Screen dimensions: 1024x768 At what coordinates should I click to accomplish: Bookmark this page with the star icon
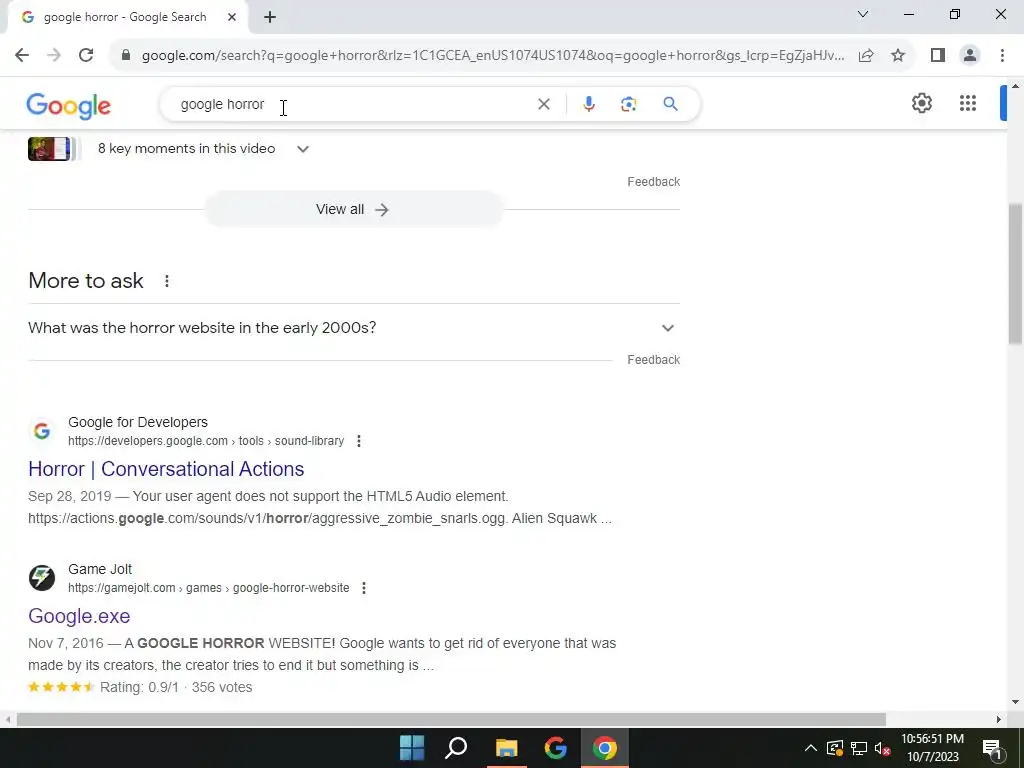click(898, 56)
